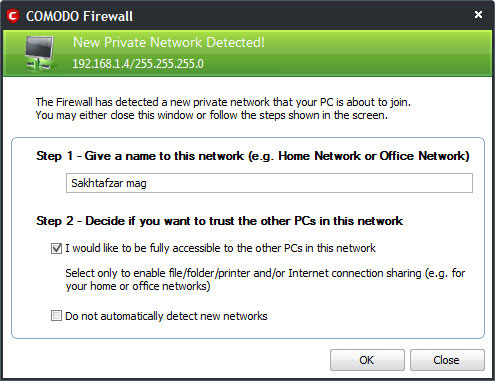Click the 'Do not automatically detect new networks' label
The width and height of the screenshot is (495, 381).
coord(166,316)
